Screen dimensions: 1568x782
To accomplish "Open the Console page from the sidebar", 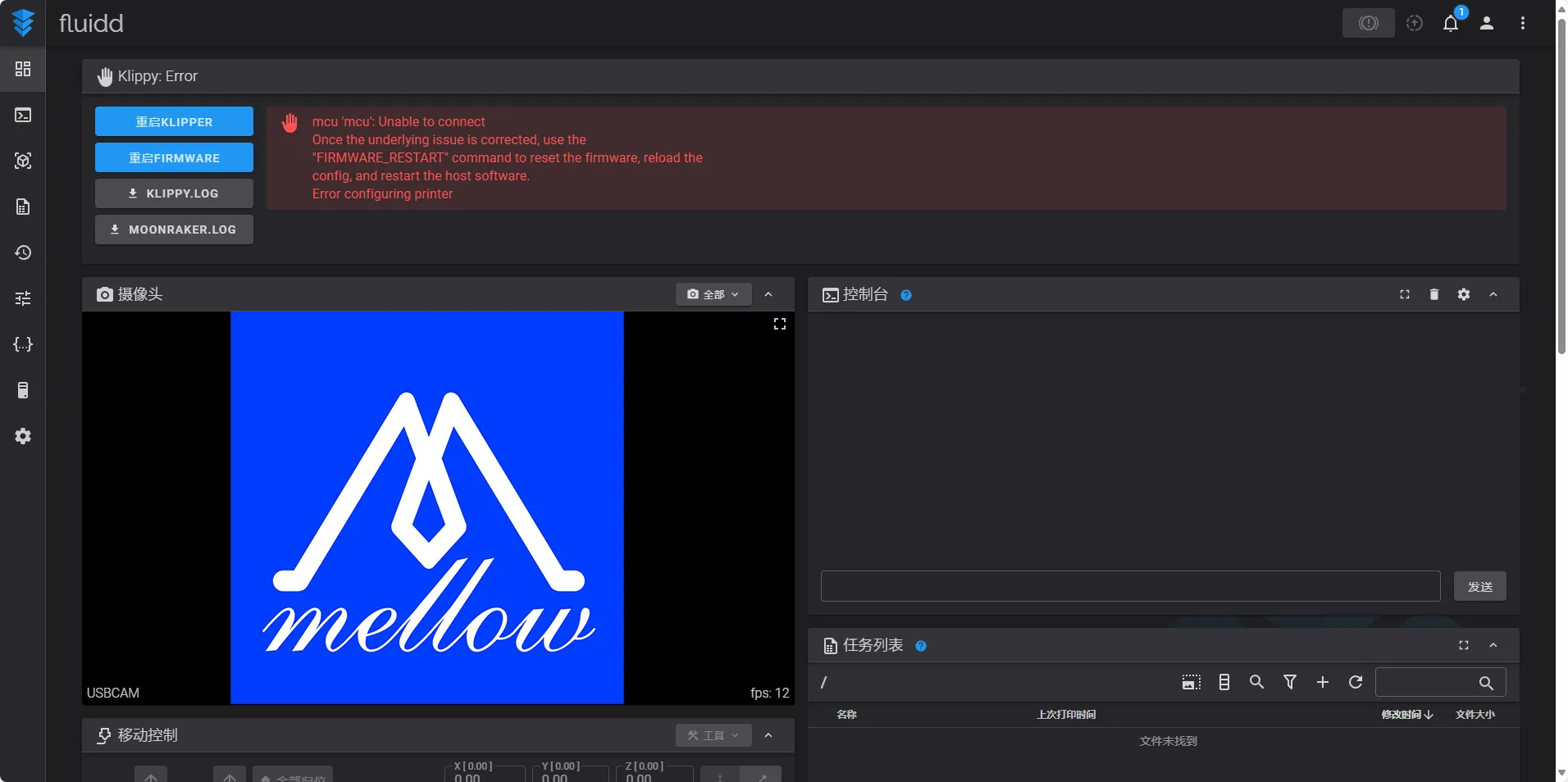I will click(x=23, y=115).
